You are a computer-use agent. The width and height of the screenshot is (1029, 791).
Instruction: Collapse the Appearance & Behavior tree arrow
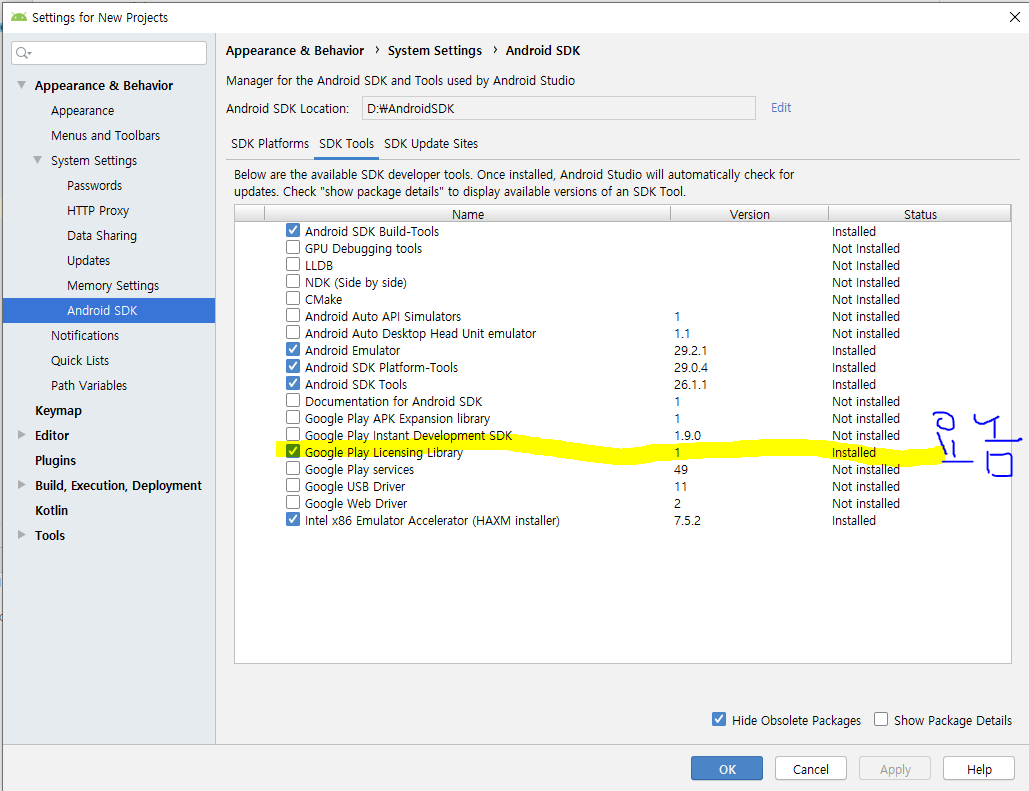(x=22, y=85)
